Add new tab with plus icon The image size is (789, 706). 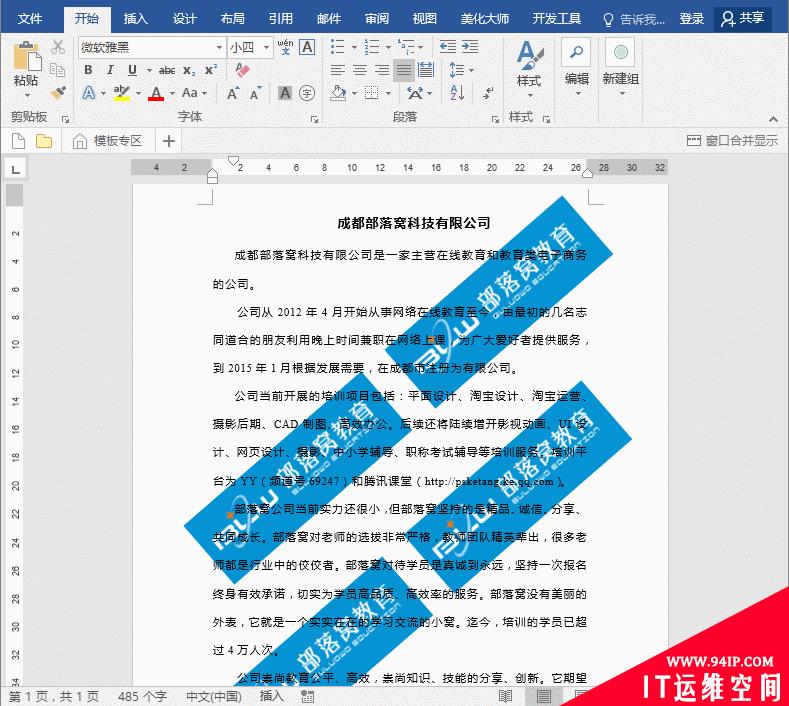tap(169, 141)
